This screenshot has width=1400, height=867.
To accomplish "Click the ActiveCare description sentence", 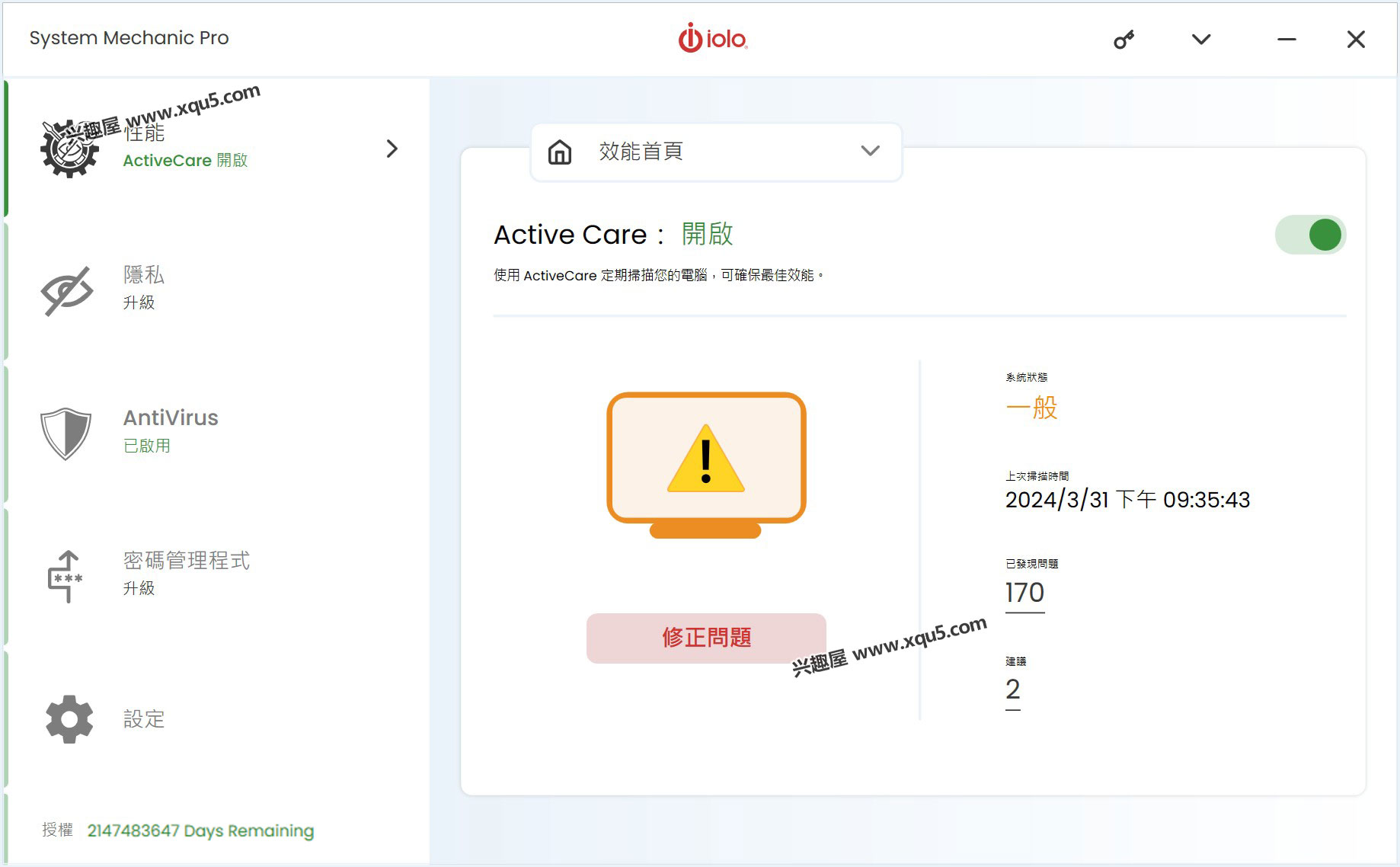I will pyautogui.click(x=659, y=275).
